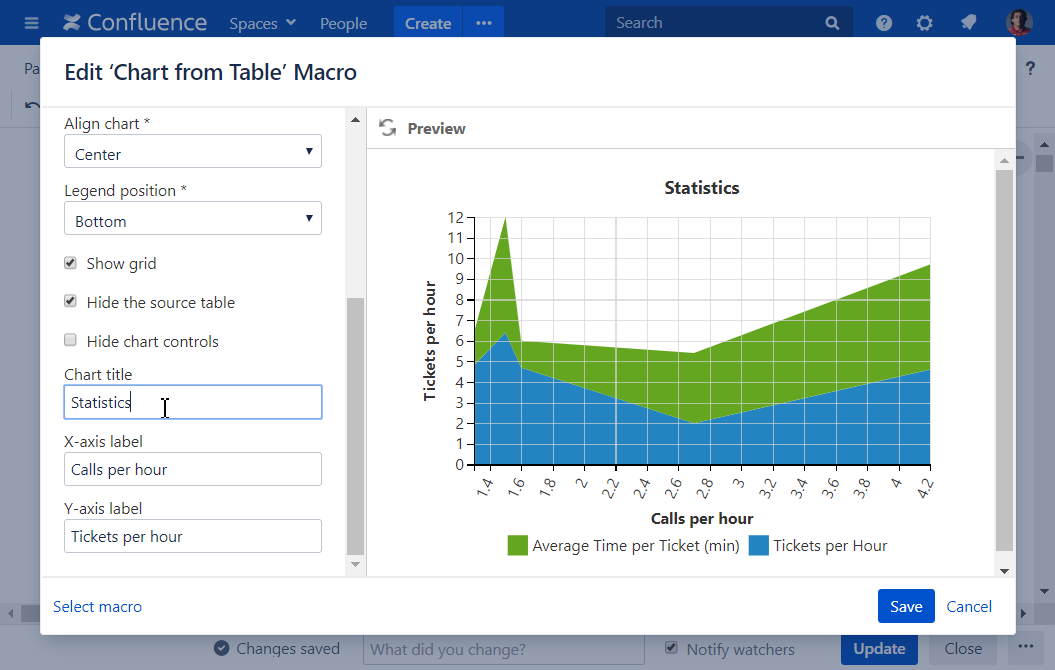Save the macro settings
Screen dimensions: 1055x670
(x=905, y=606)
